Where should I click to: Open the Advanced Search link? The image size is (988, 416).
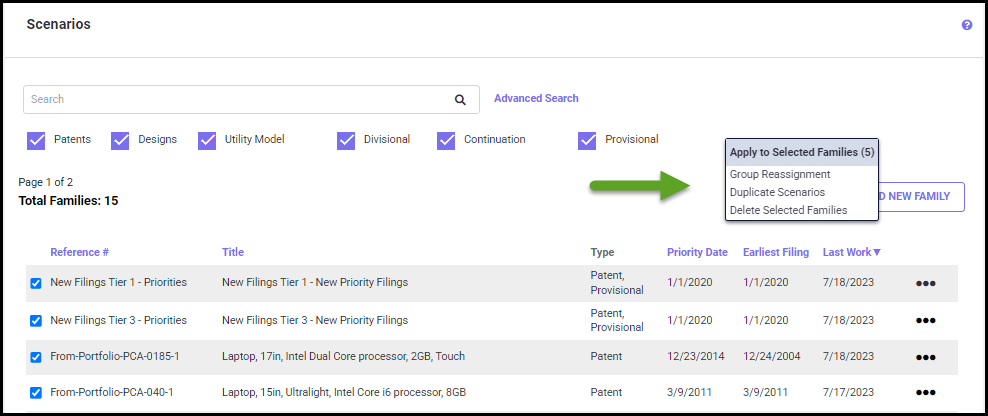pos(536,98)
